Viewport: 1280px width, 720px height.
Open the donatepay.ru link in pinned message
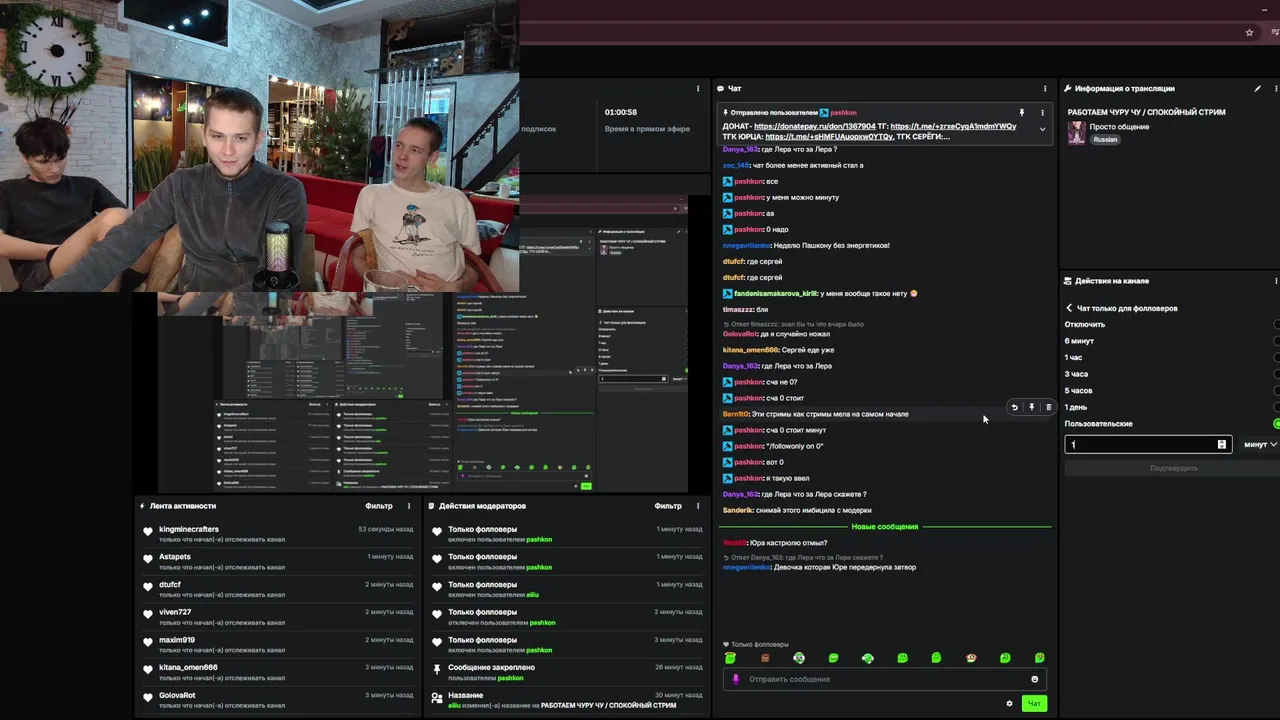pyautogui.click(x=814, y=127)
